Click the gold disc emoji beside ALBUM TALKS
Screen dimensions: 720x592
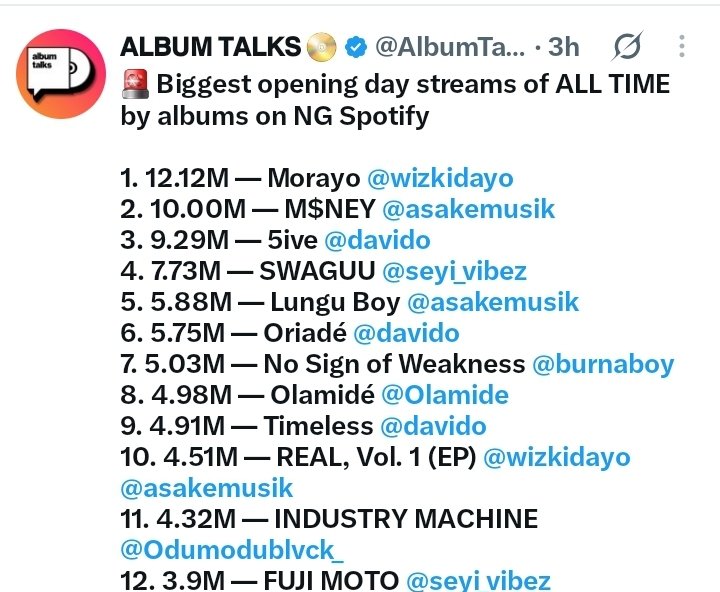coord(321,47)
